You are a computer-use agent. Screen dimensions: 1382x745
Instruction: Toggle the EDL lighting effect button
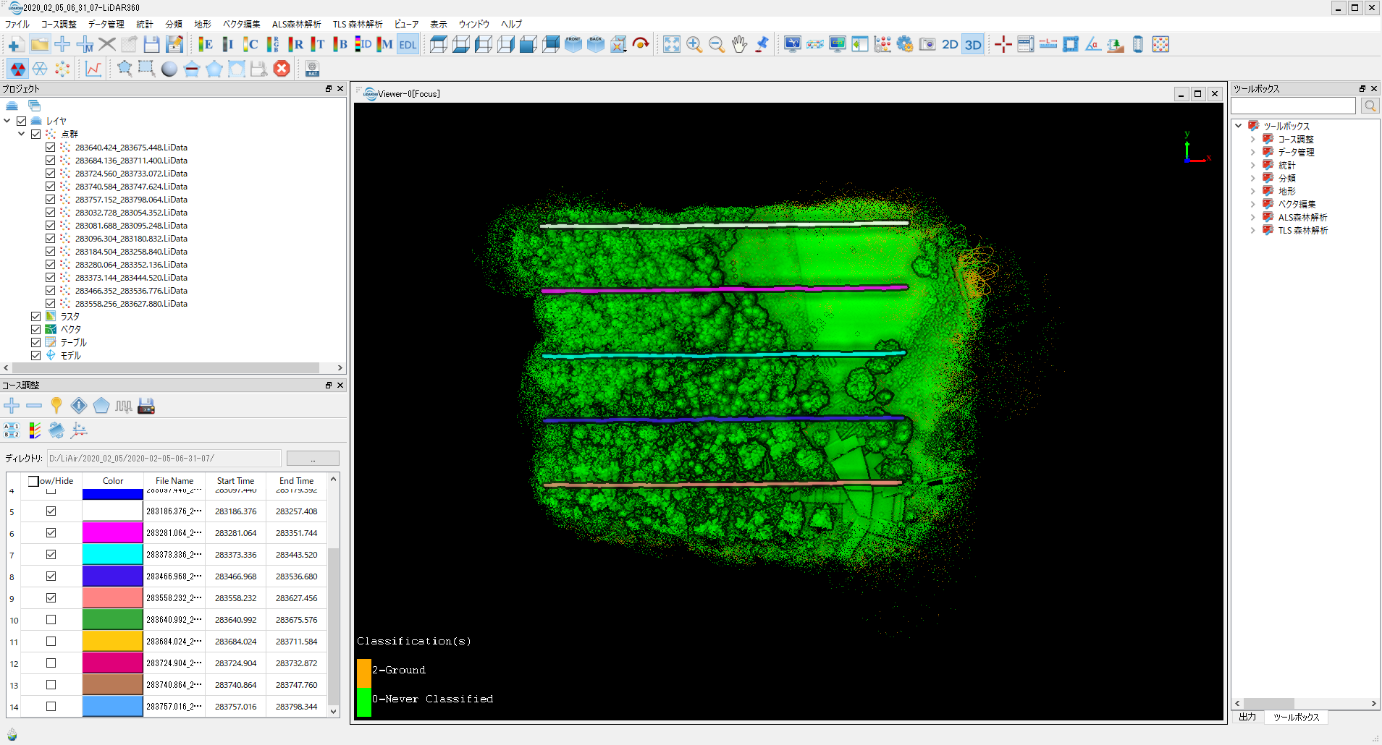tap(408, 44)
